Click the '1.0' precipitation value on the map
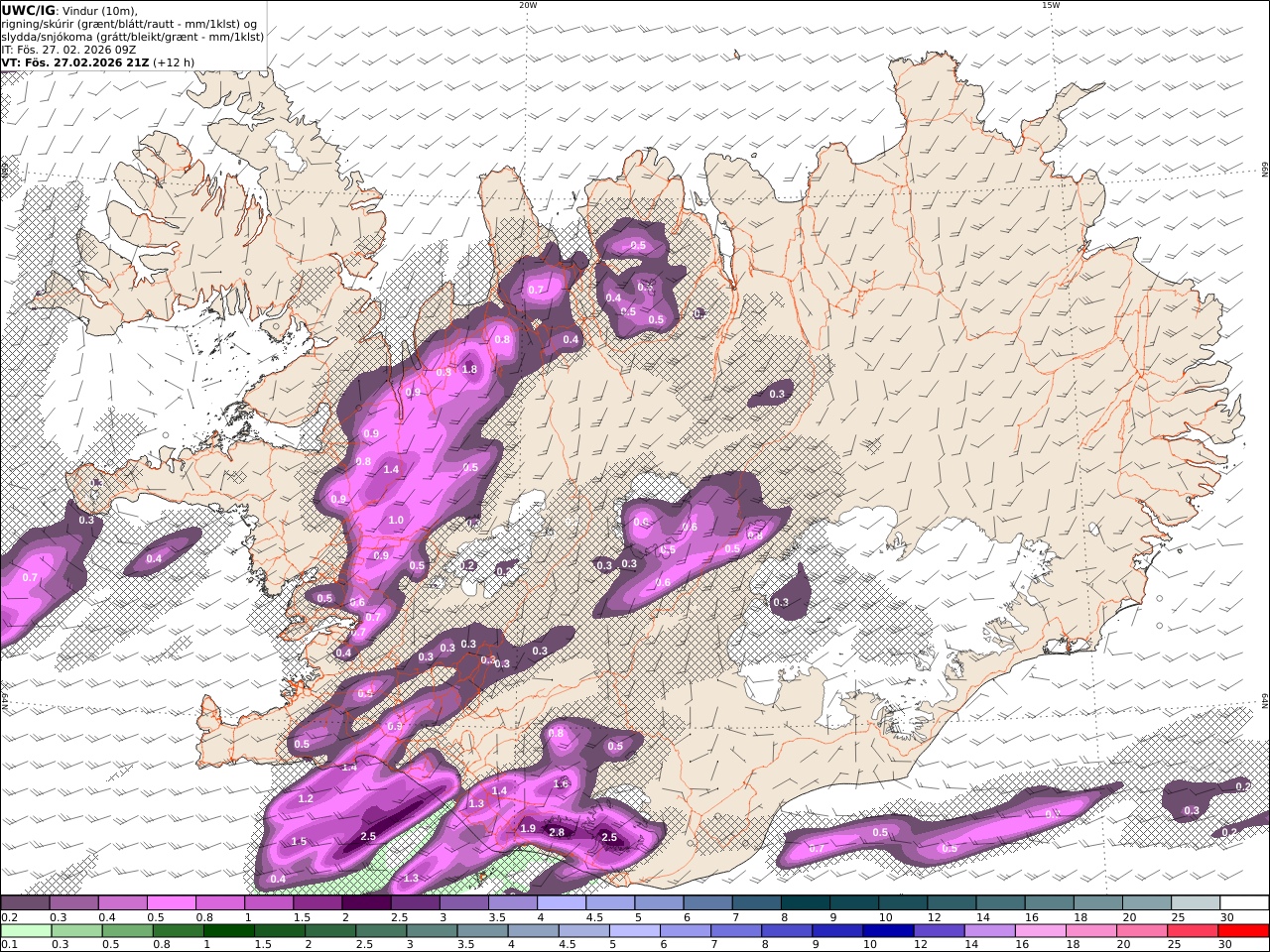Viewport: 1270px width, 952px height. pyautogui.click(x=396, y=520)
